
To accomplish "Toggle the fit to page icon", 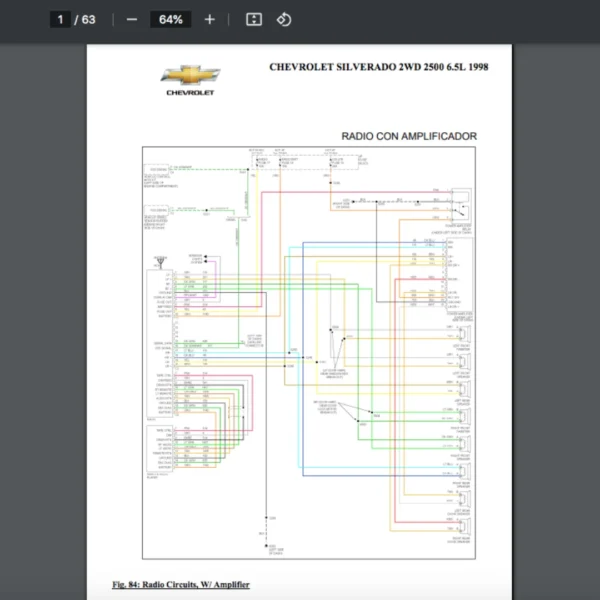I will (x=254, y=19).
